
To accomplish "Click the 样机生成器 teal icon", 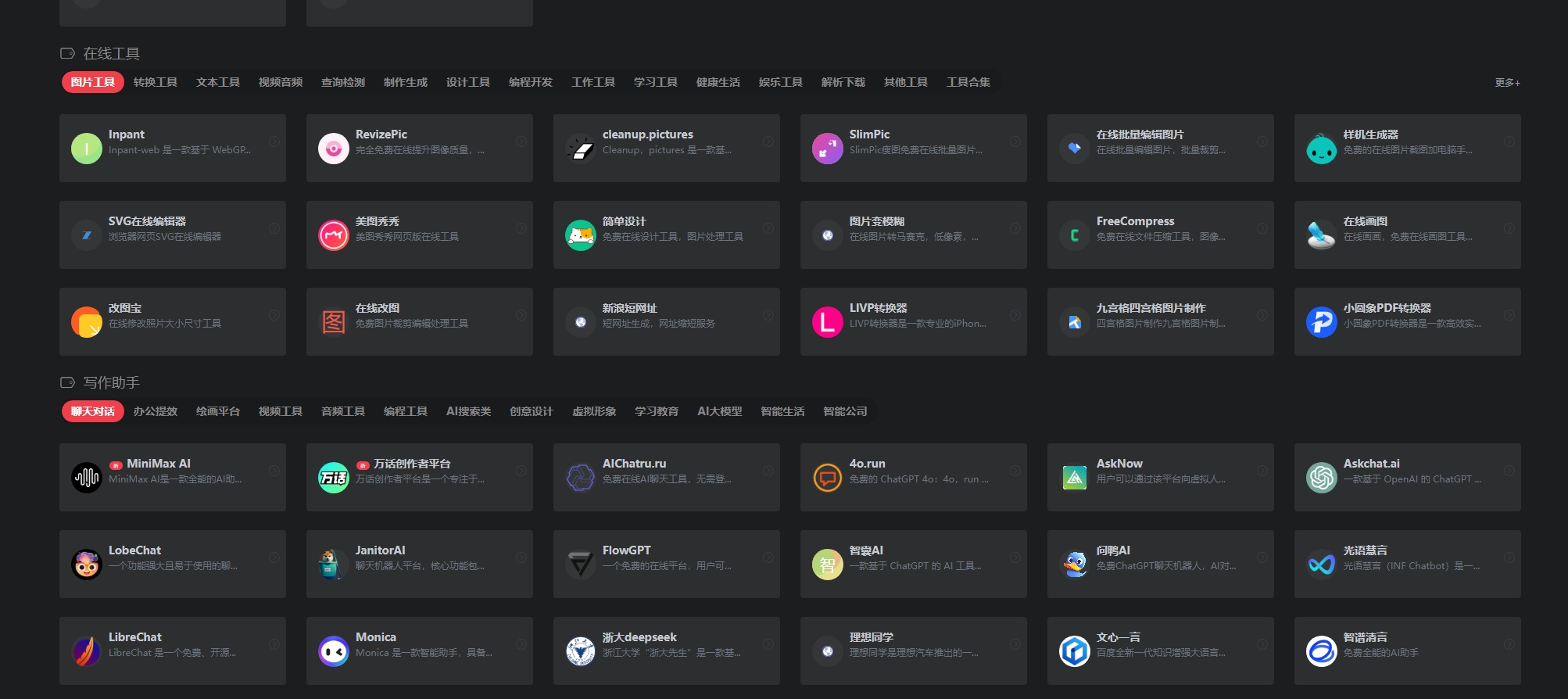I will click(x=1322, y=149).
